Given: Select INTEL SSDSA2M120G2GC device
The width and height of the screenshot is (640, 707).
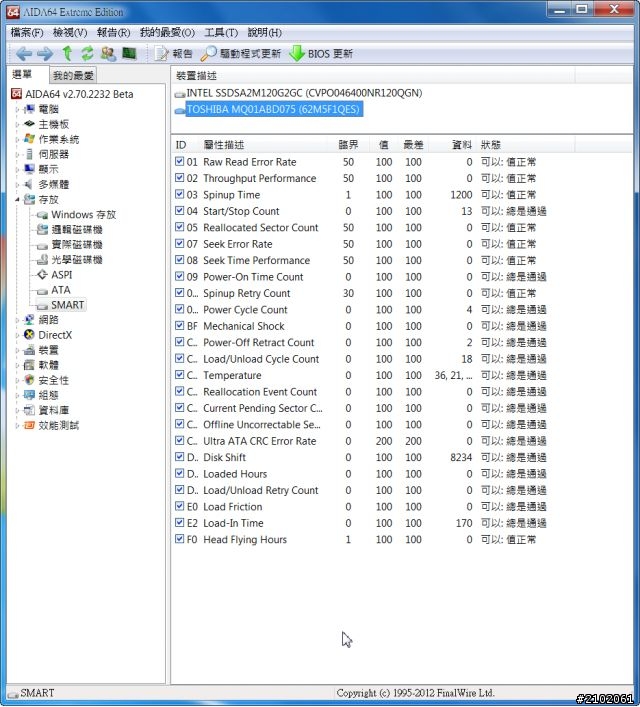Looking at the screenshot, I should click(x=298, y=93).
